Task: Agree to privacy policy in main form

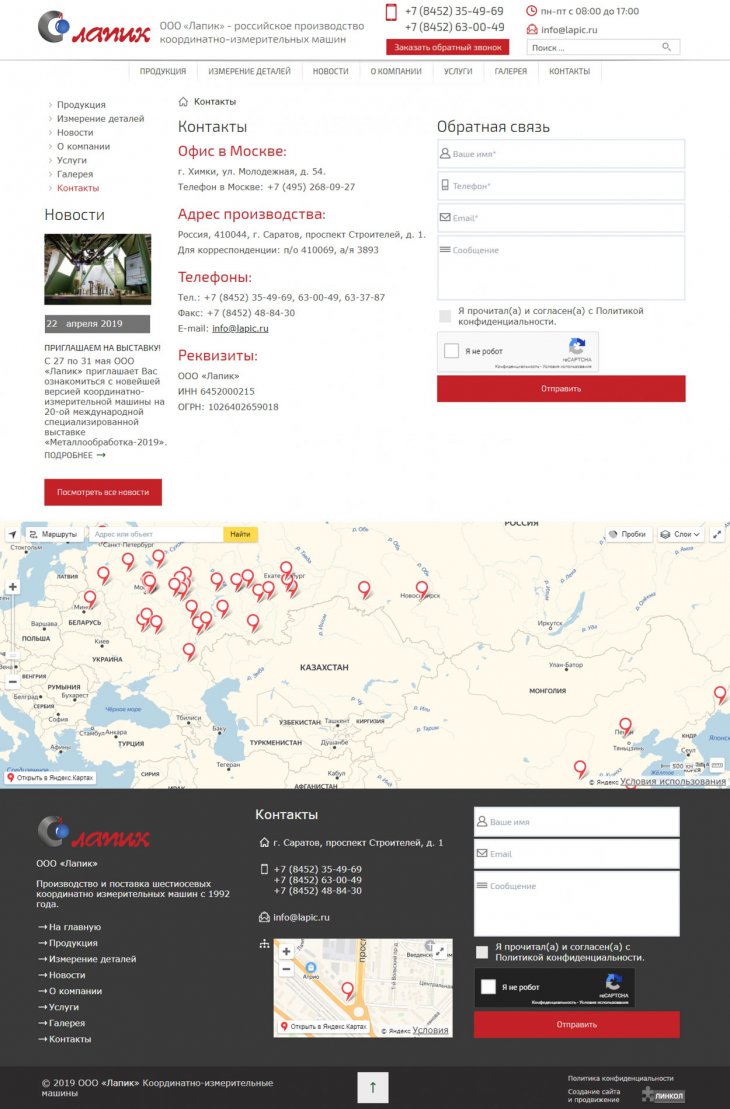Action: [x=445, y=316]
